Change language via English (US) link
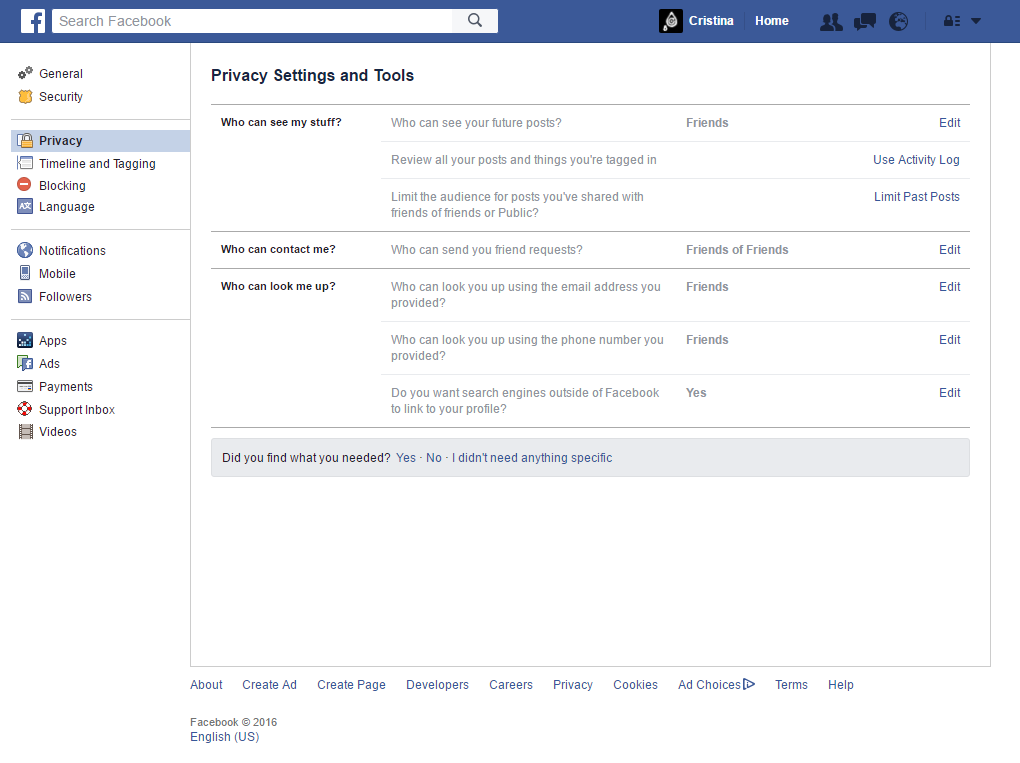The width and height of the screenshot is (1020, 763). [x=224, y=736]
